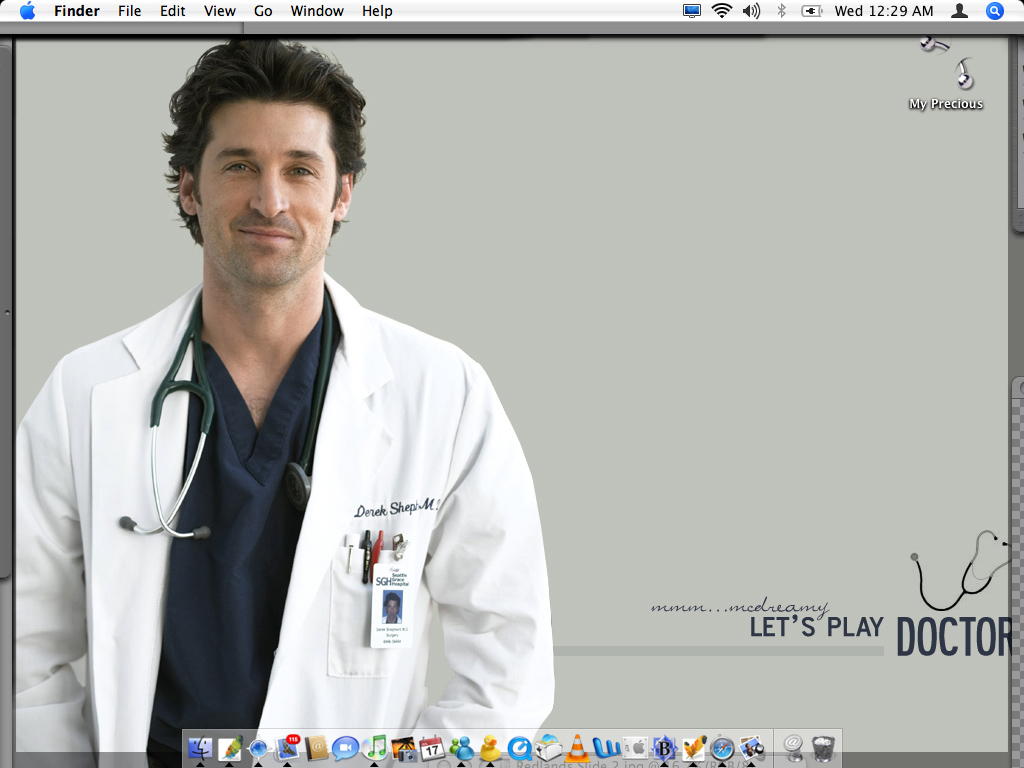Image resolution: width=1024 pixels, height=768 pixels.
Task: Open Spotlight search
Action: point(995,11)
